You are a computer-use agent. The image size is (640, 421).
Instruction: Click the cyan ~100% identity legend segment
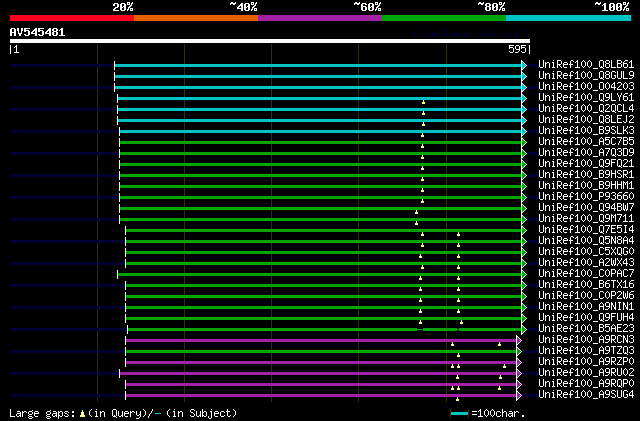point(569,18)
